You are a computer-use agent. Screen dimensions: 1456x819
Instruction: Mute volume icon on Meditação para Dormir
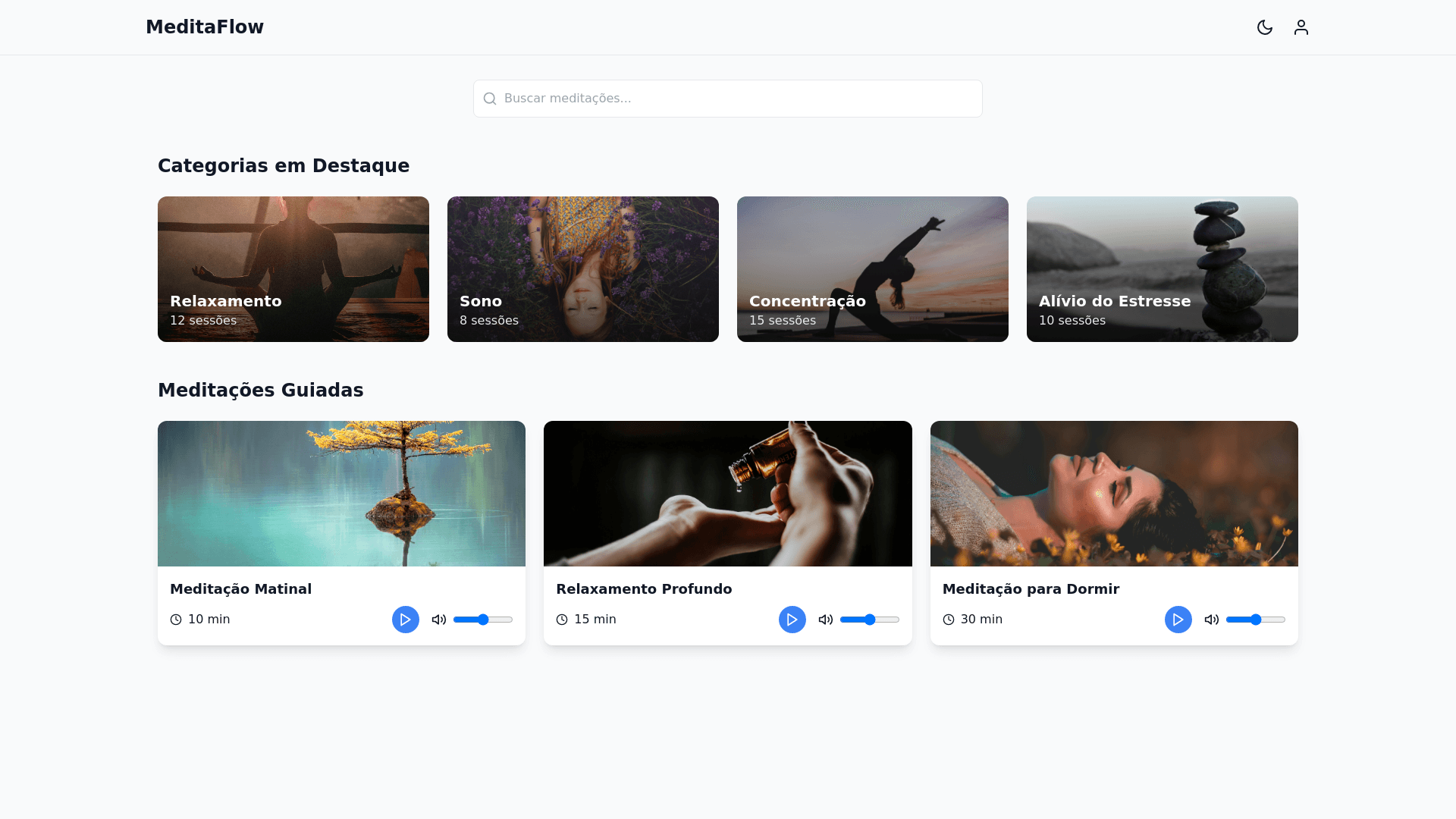click(1211, 620)
